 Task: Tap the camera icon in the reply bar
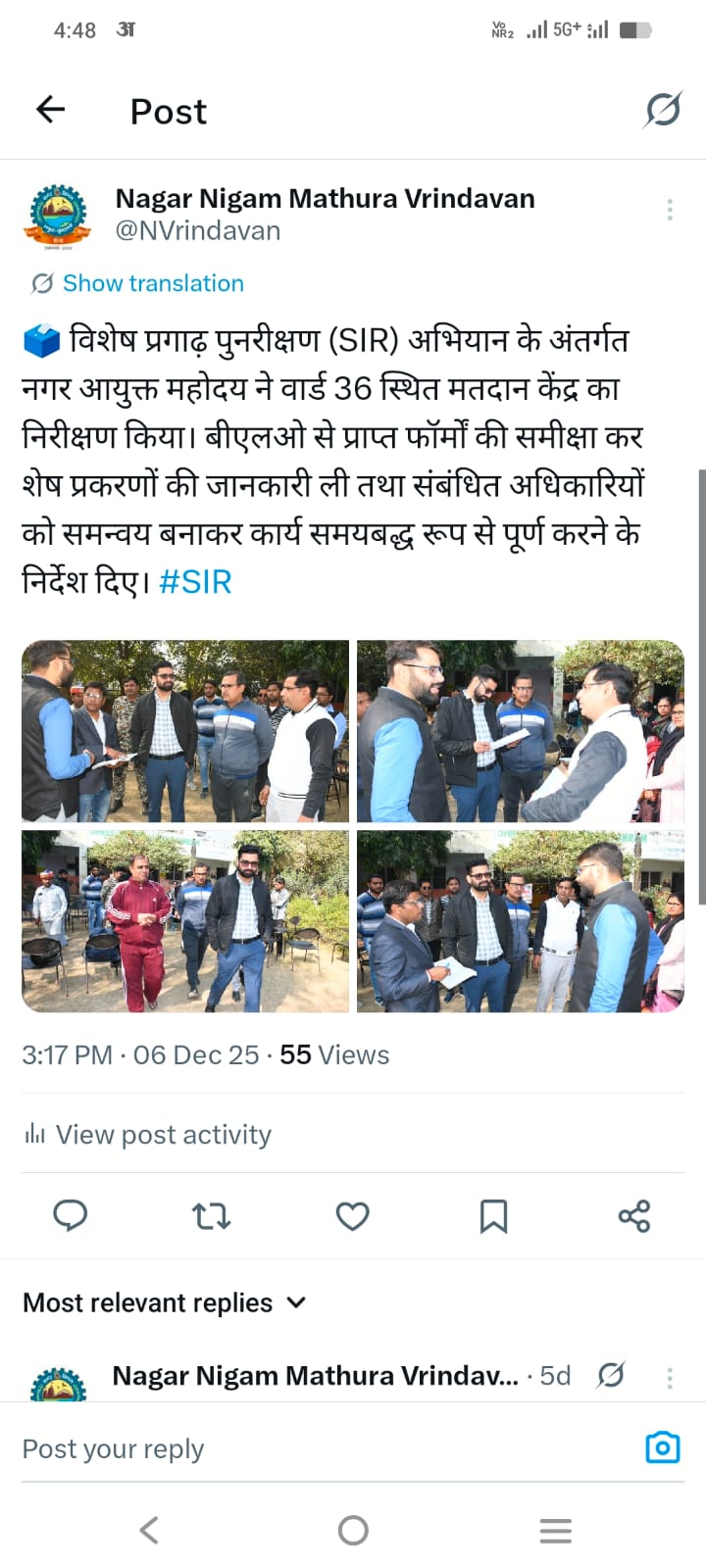click(x=663, y=1447)
